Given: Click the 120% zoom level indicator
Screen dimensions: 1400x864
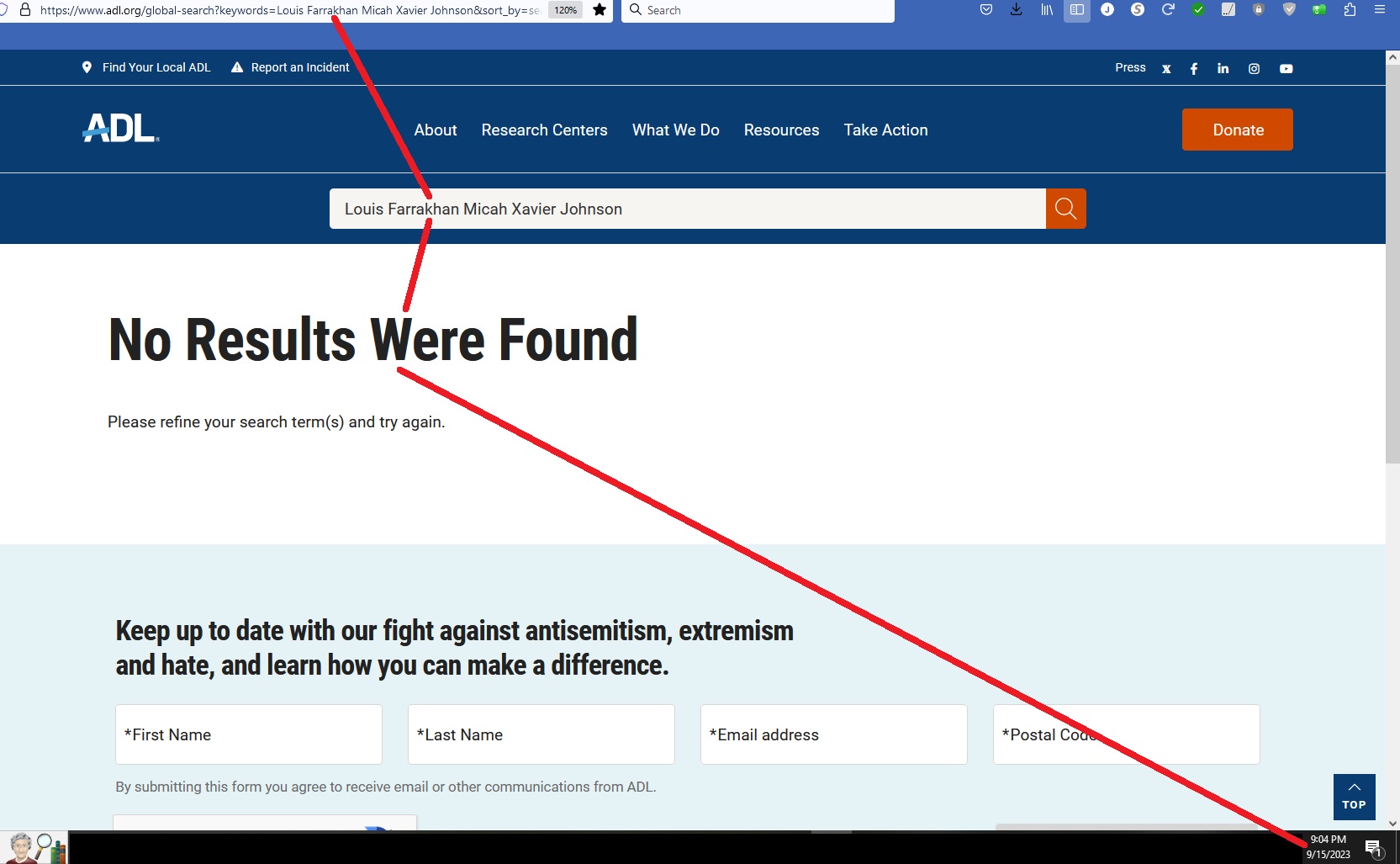Looking at the screenshot, I should coord(565,10).
